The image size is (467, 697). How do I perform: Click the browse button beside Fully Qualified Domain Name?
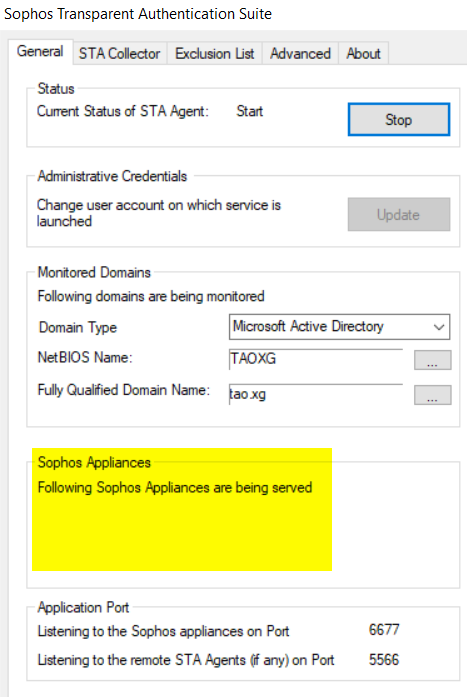pos(432,395)
